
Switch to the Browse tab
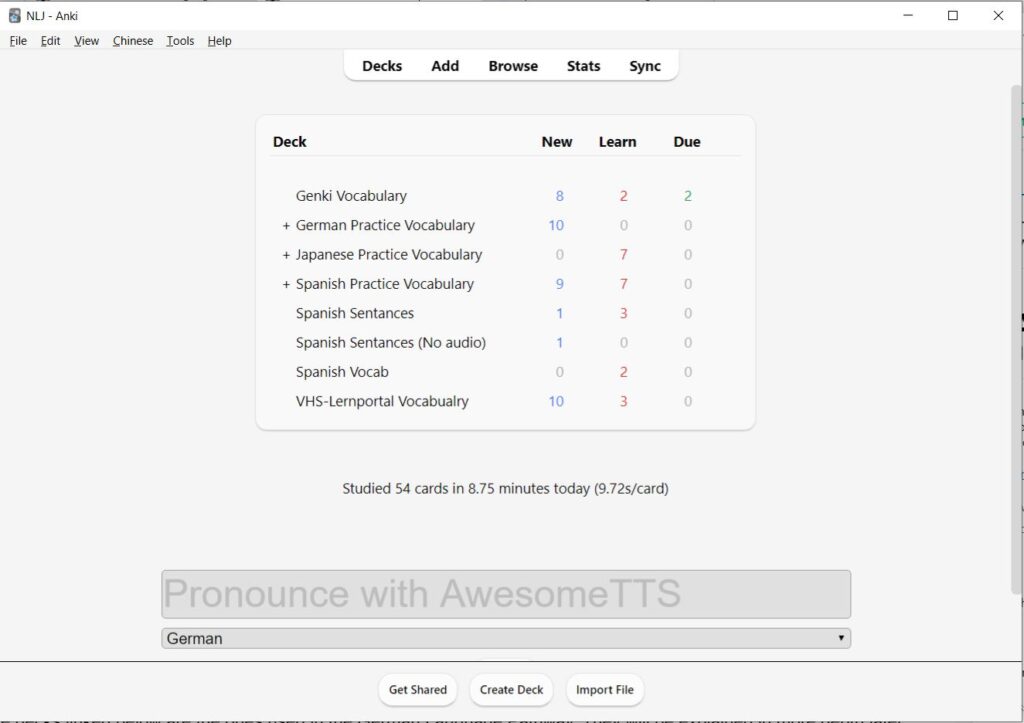pos(512,66)
